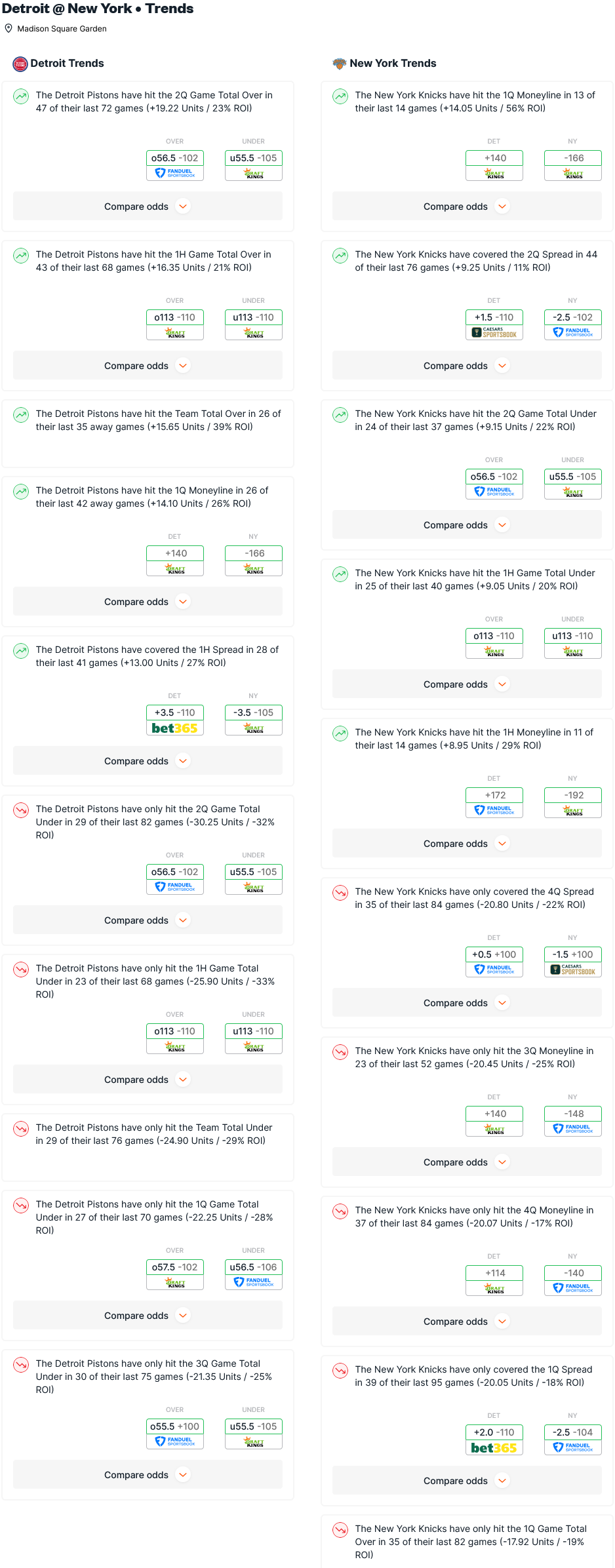Screen dimensions: 615x1568
Task: Pick the -2.5 -102 Knicks 2Q spread odds
Action: coord(572,317)
